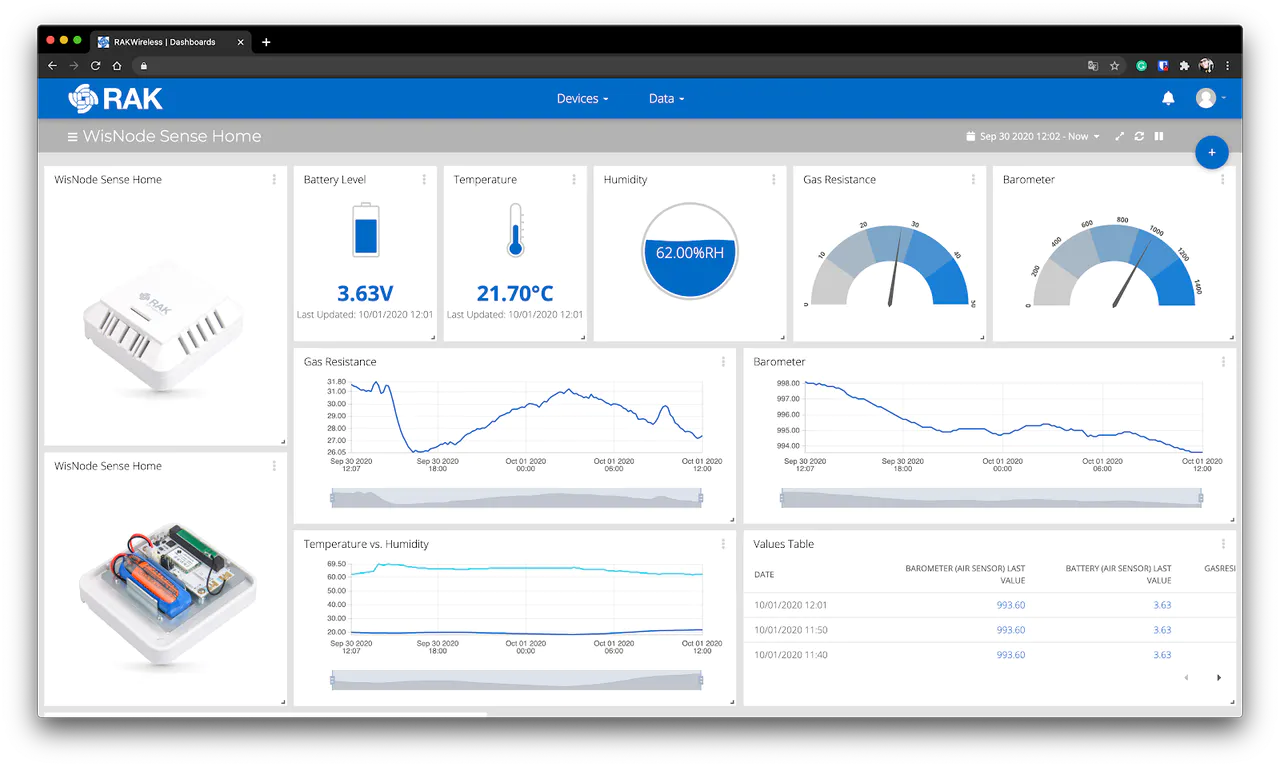
Task: Click battery value 3.63 in 11:50 row
Action: point(1162,630)
